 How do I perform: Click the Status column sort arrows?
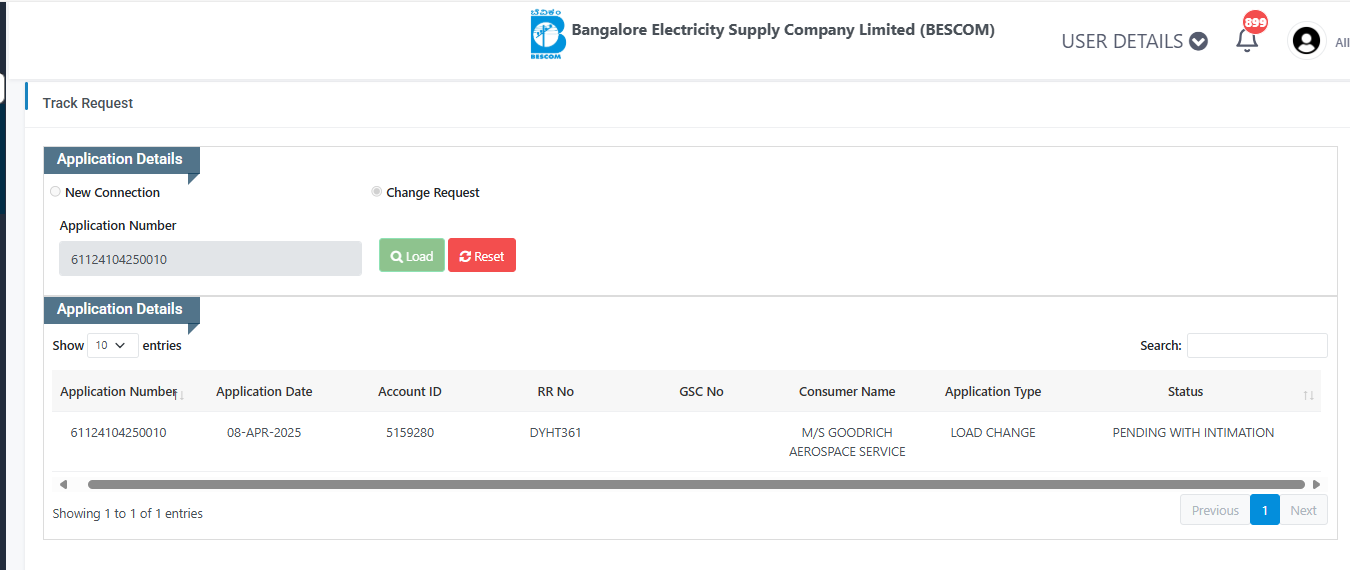[1308, 396]
